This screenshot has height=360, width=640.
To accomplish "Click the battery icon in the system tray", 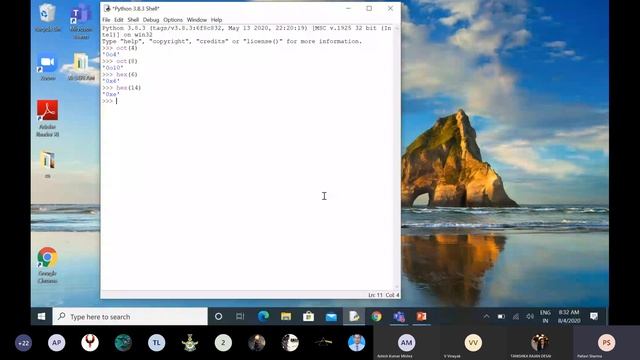I will tap(501, 316).
